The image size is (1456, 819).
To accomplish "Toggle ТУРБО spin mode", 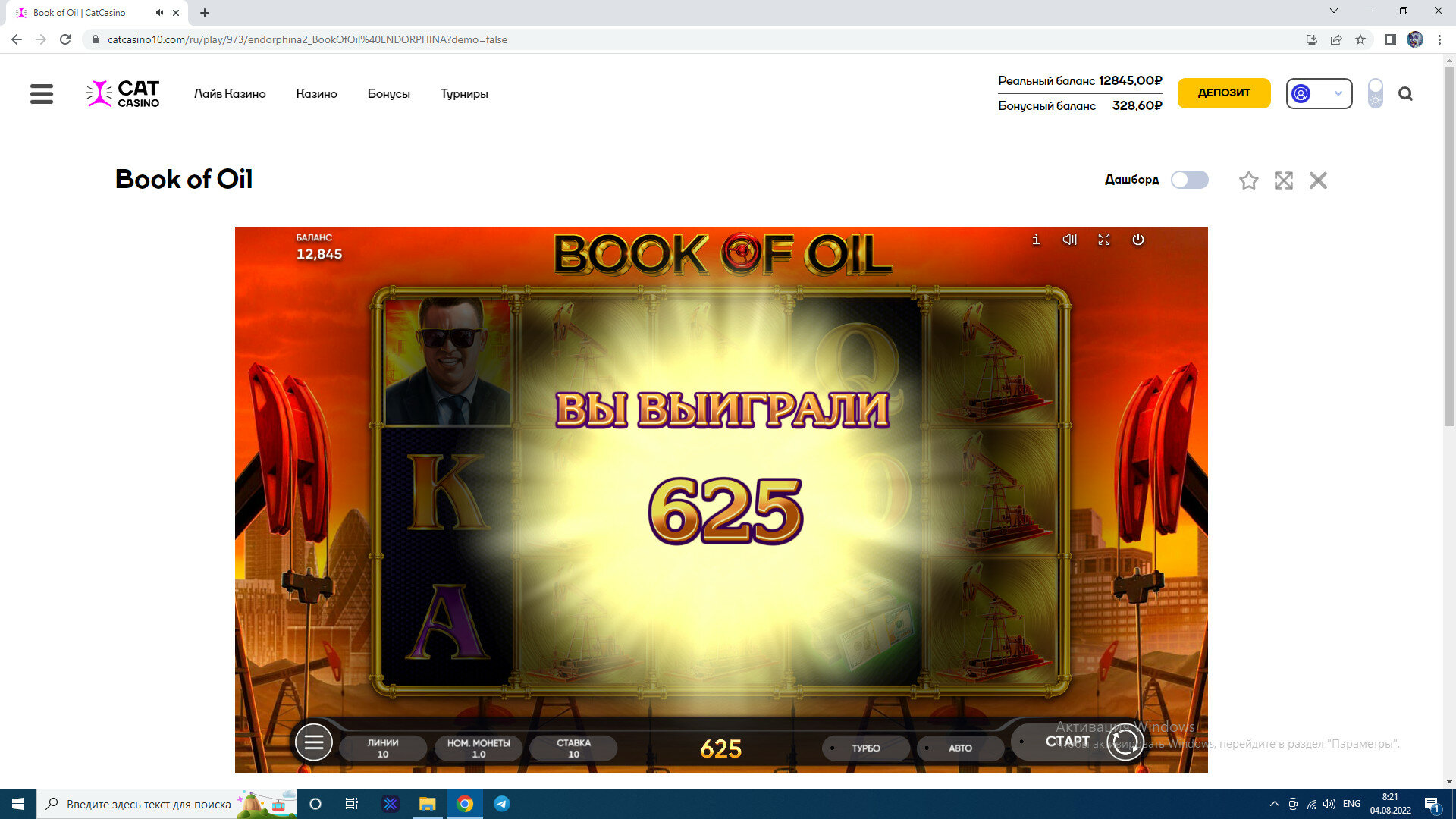I will (865, 748).
